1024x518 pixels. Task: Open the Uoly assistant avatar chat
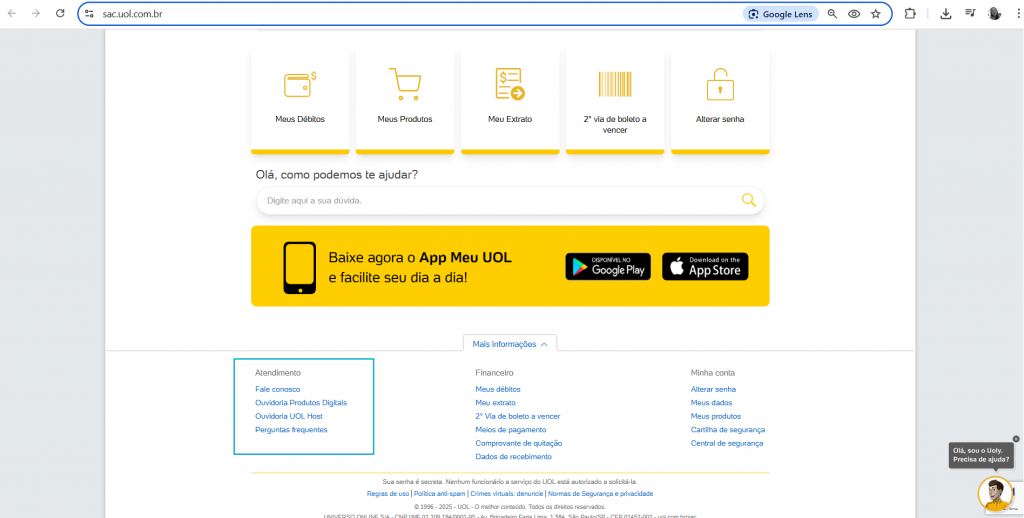coord(995,494)
